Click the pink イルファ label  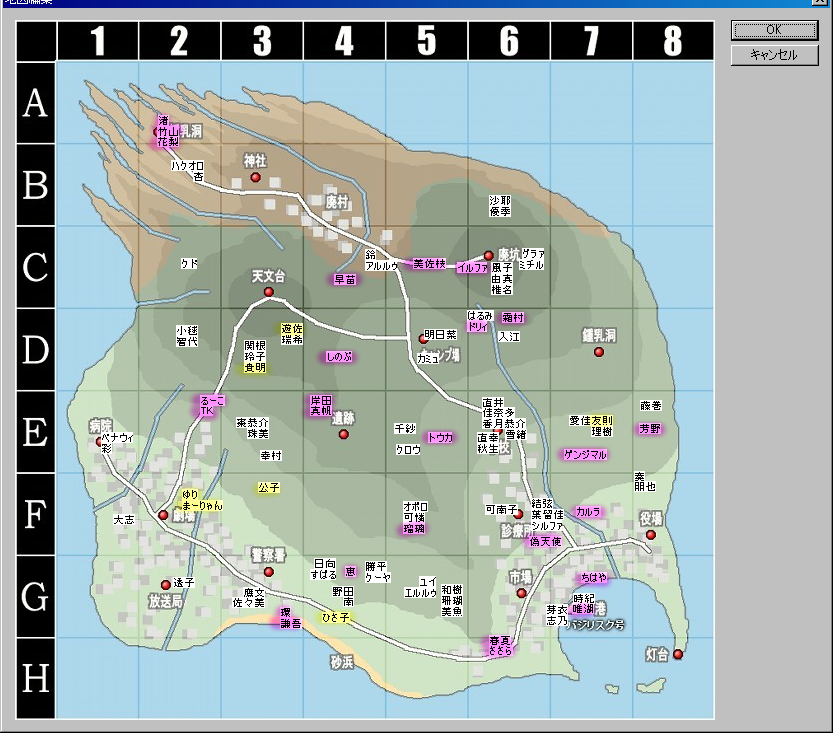pyautogui.click(x=472, y=268)
